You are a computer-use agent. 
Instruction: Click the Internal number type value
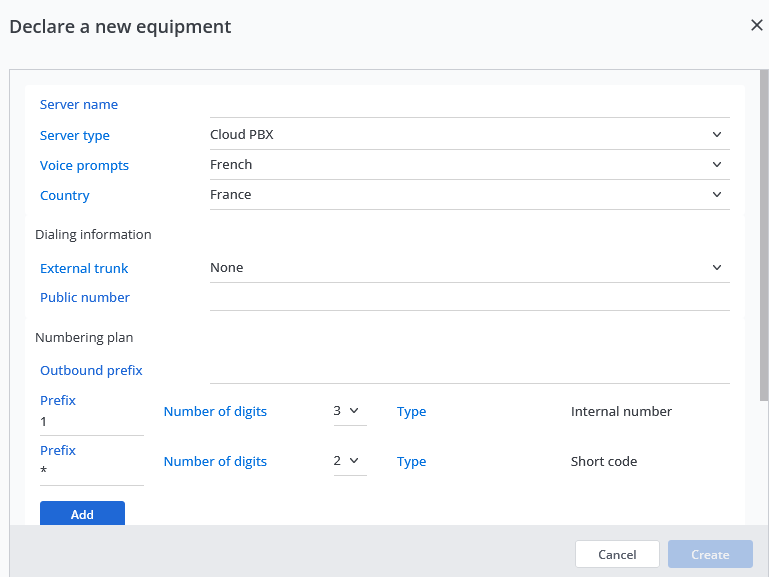point(621,411)
